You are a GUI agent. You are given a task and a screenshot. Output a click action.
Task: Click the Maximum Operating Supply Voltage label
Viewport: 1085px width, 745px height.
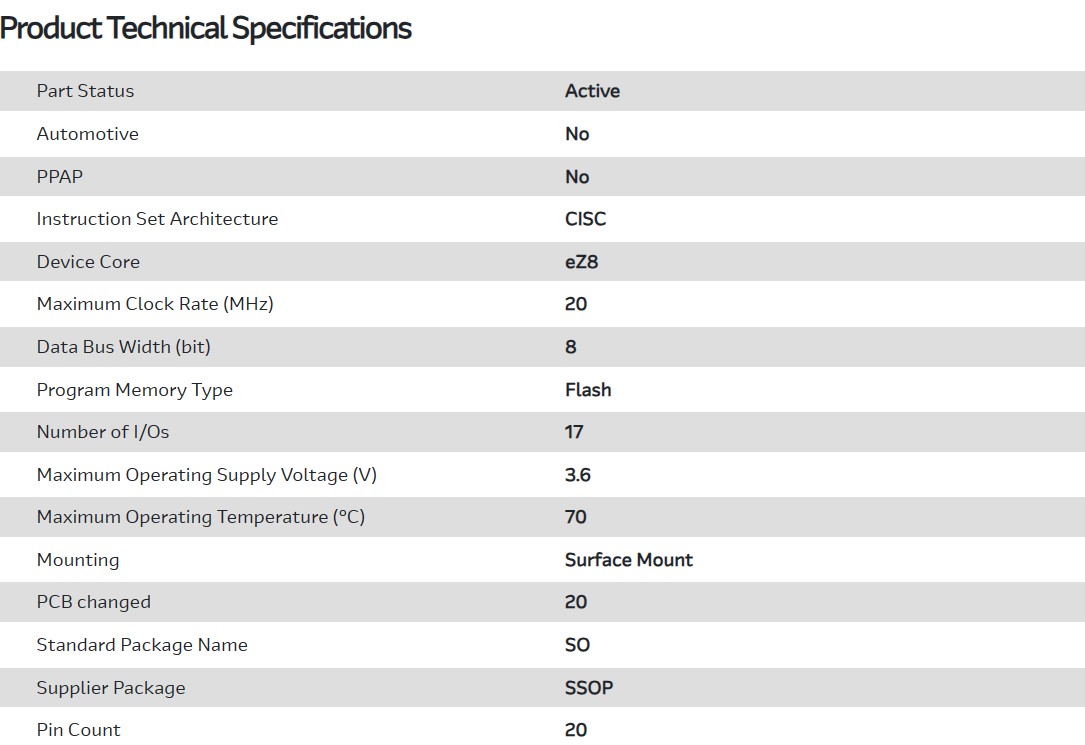tap(207, 475)
